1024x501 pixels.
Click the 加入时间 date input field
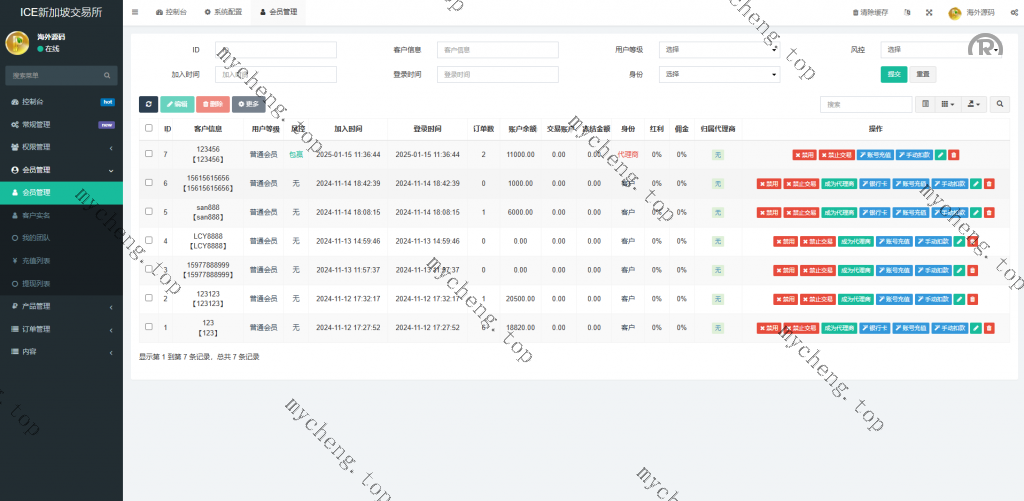point(276,74)
